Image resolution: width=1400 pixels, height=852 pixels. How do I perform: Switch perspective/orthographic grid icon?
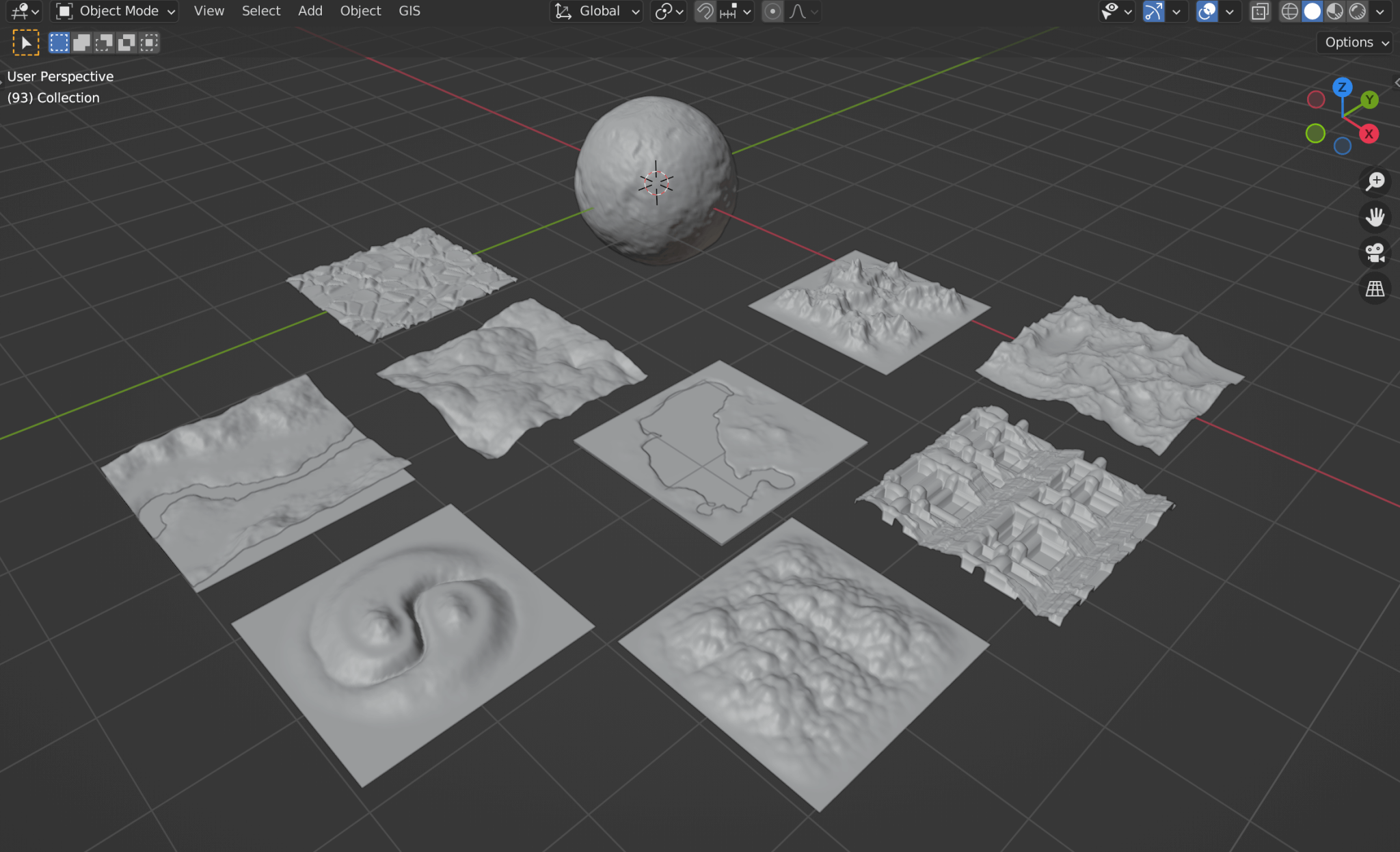[x=1375, y=289]
